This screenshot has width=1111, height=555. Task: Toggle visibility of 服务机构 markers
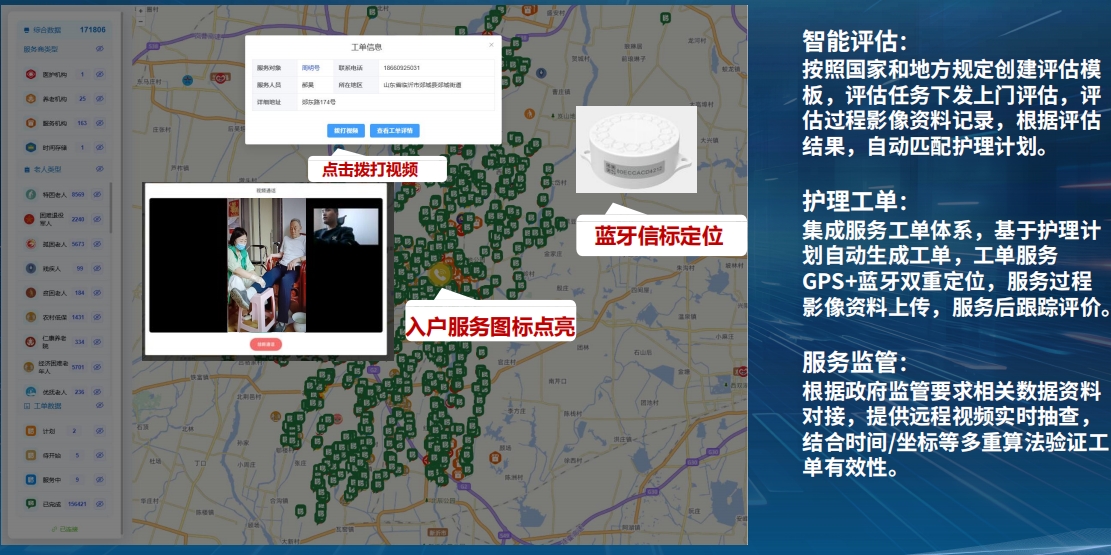tap(99, 123)
